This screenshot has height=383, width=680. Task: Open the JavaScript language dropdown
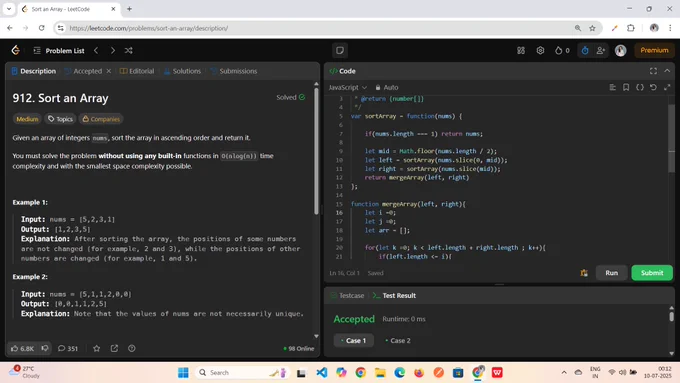point(348,88)
